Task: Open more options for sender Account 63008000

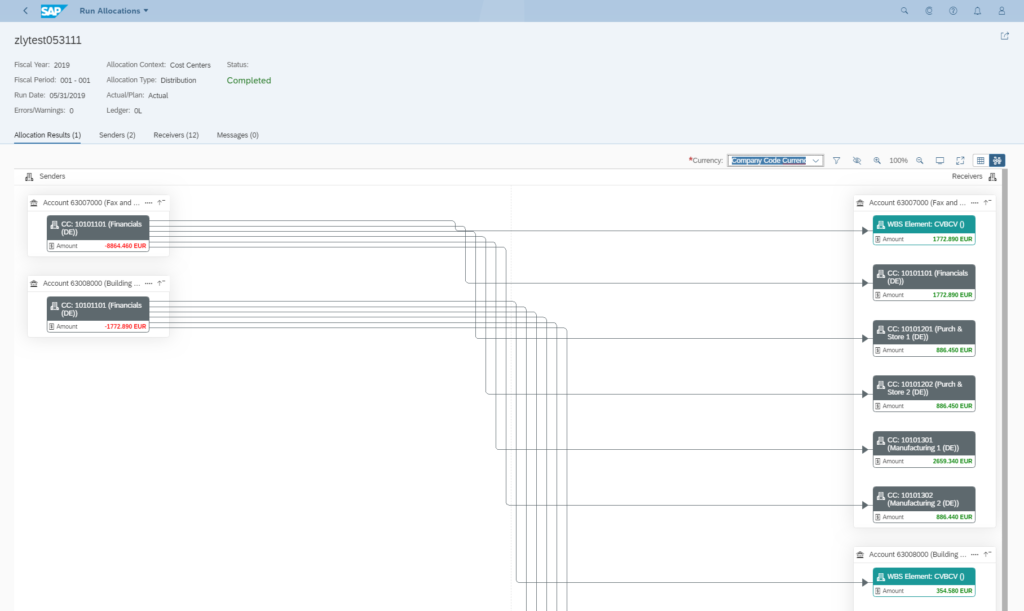Action: tap(148, 283)
